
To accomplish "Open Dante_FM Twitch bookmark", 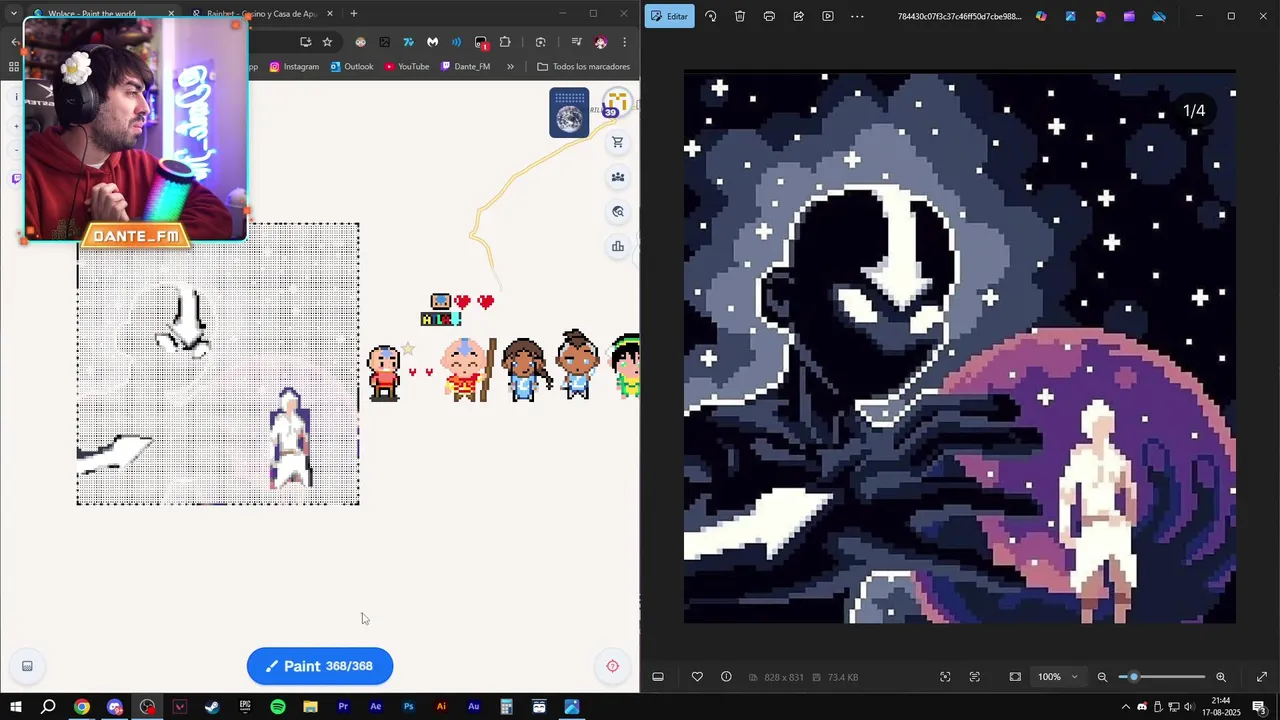I will (466, 67).
